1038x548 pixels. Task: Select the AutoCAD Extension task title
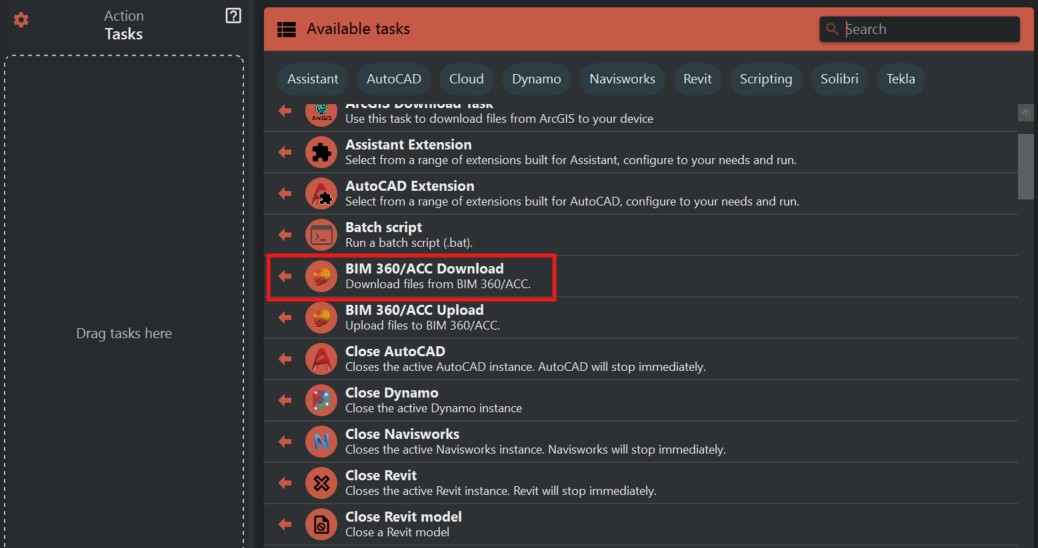click(x=410, y=186)
